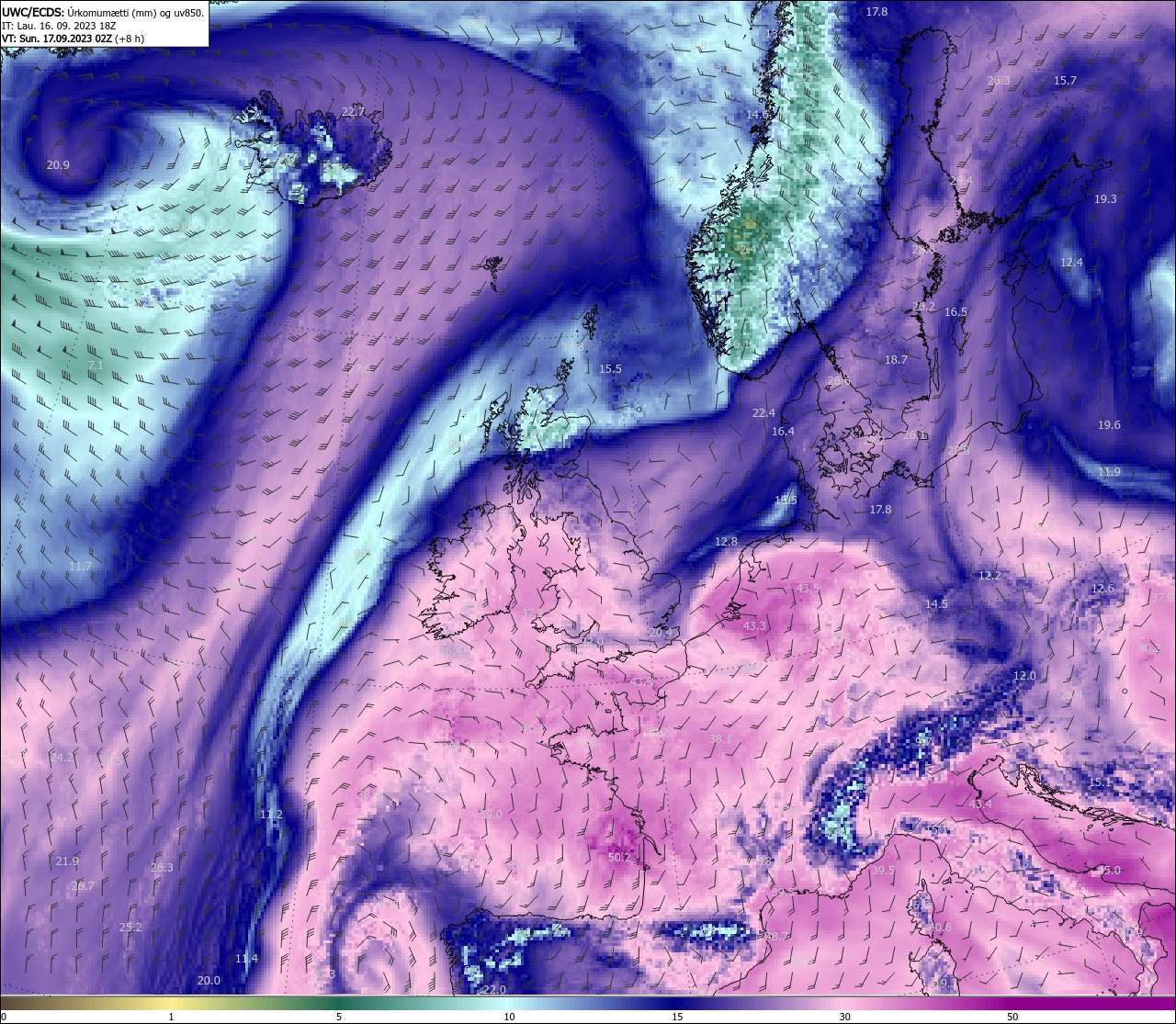Viewport: 1176px width, 1024px height.
Task: Click the 18.7 value label
Action: [896, 360]
